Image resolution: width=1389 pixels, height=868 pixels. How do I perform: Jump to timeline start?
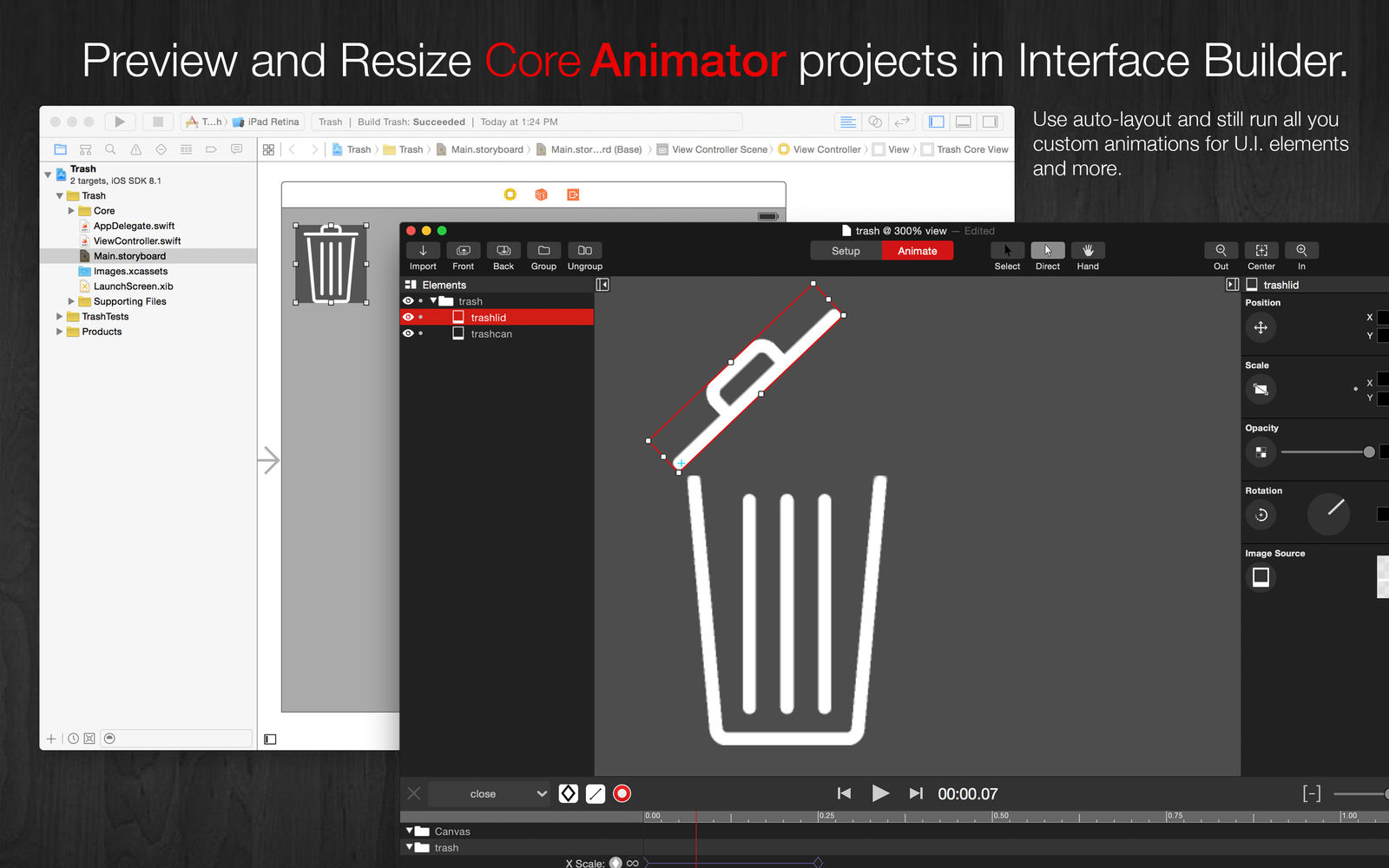pyautogui.click(x=844, y=793)
